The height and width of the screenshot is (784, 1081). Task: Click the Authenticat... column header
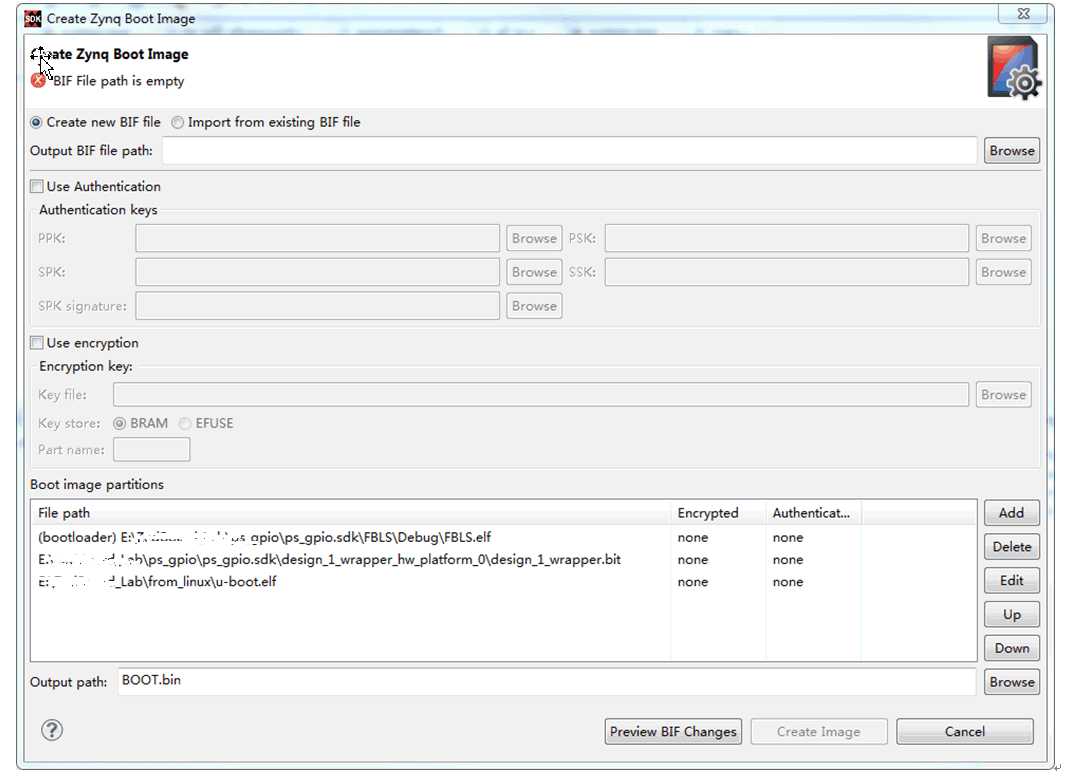[x=813, y=513]
